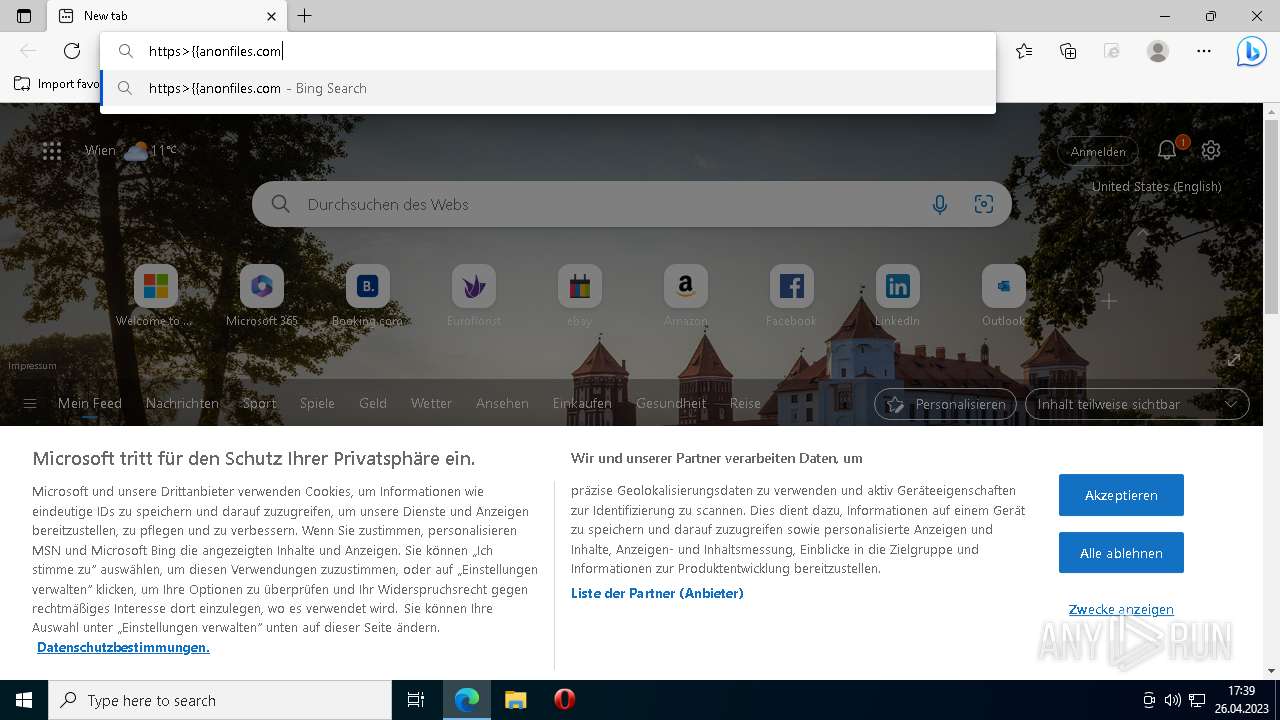Open the Zwecke anzeigen link
Image resolution: width=1280 pixels, height=720 pixels.
[1121, 609]
